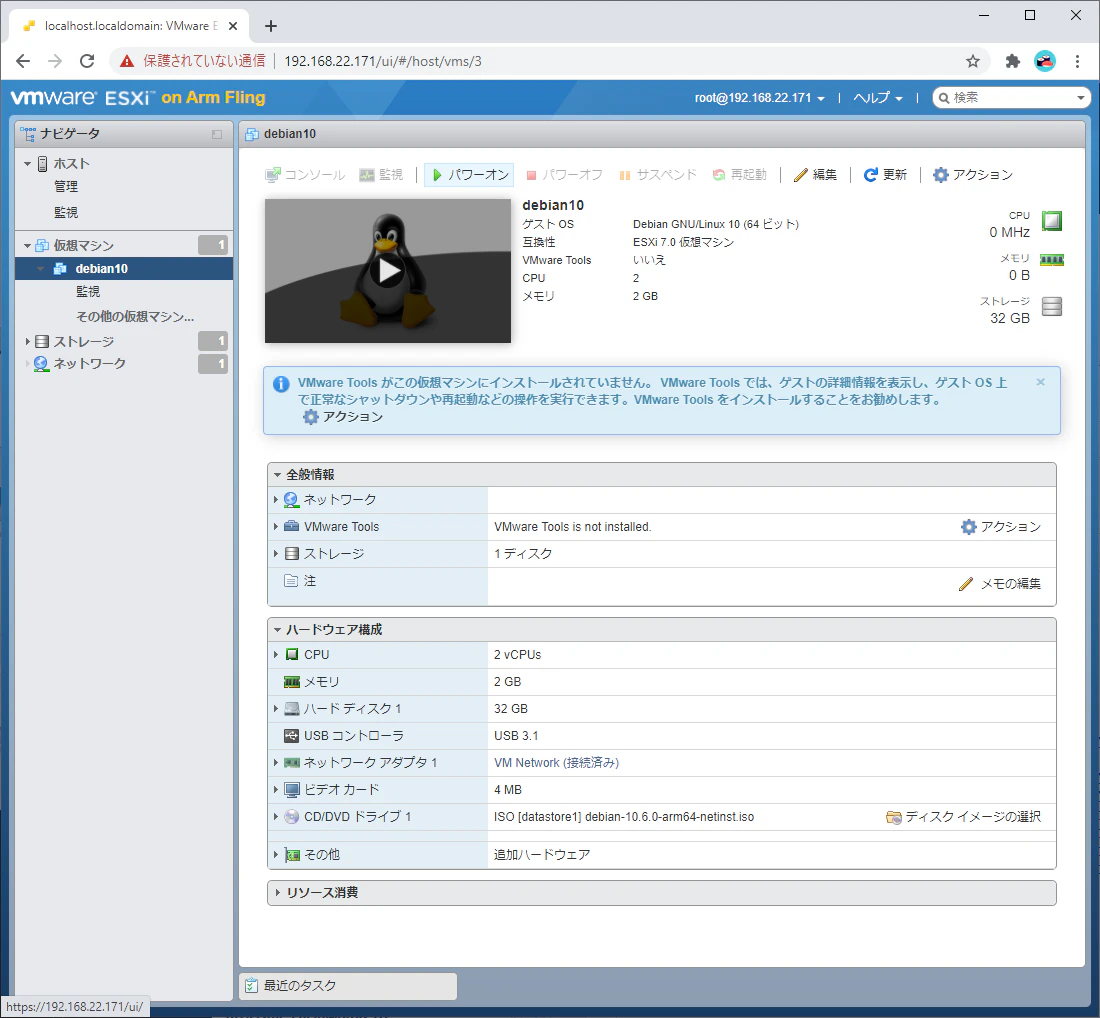Play the debian10 console thumbnail
The image size is (1100, 1018).
coord(388,271)
